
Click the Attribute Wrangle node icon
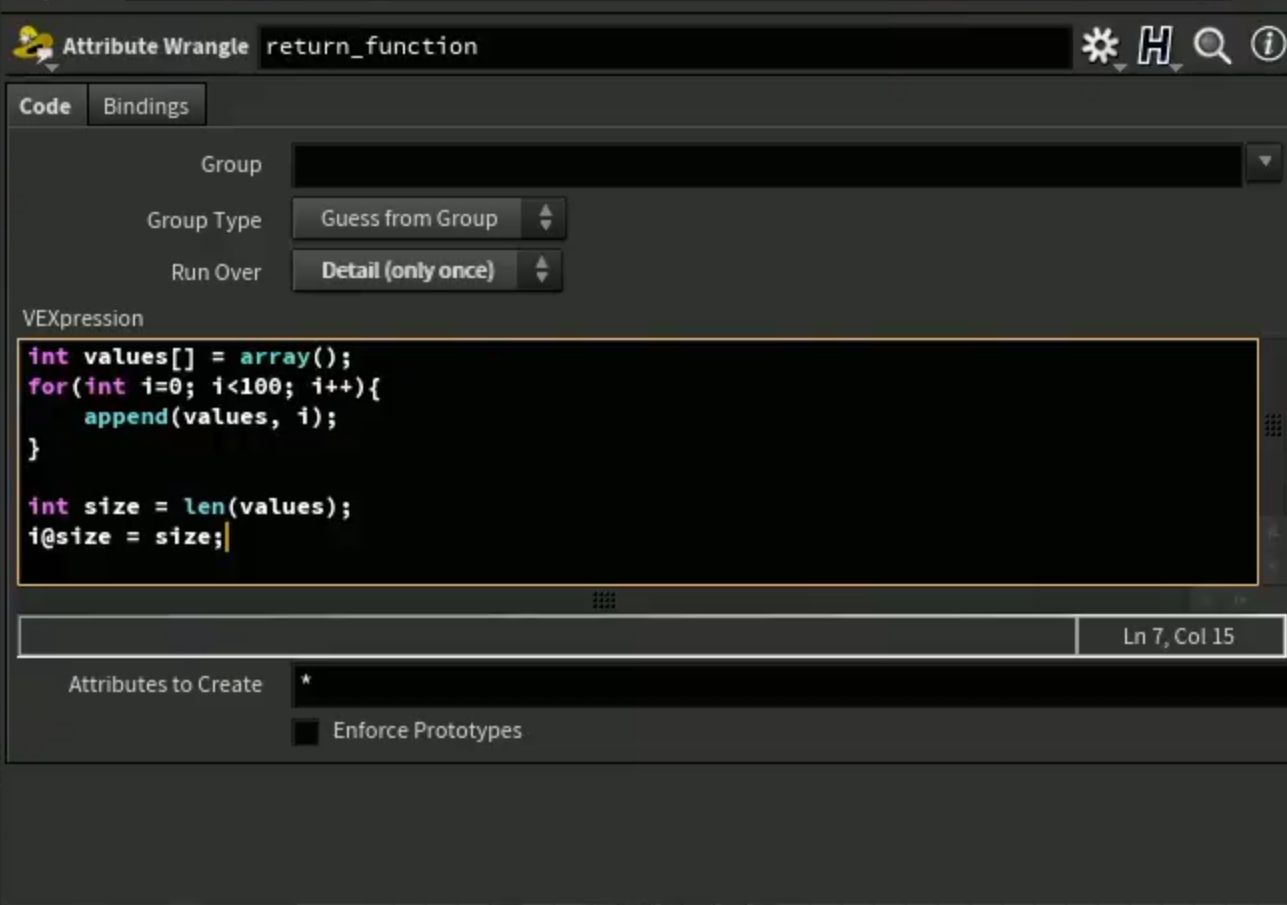(34, 47)
